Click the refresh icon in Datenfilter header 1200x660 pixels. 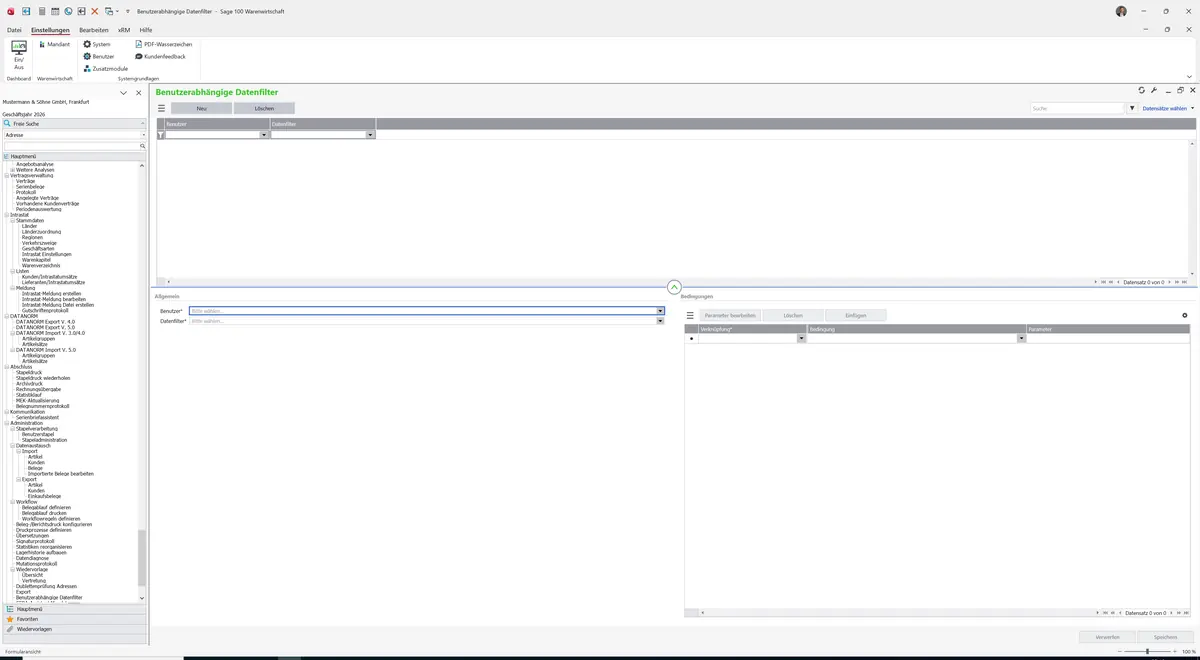coord(1142,91)
